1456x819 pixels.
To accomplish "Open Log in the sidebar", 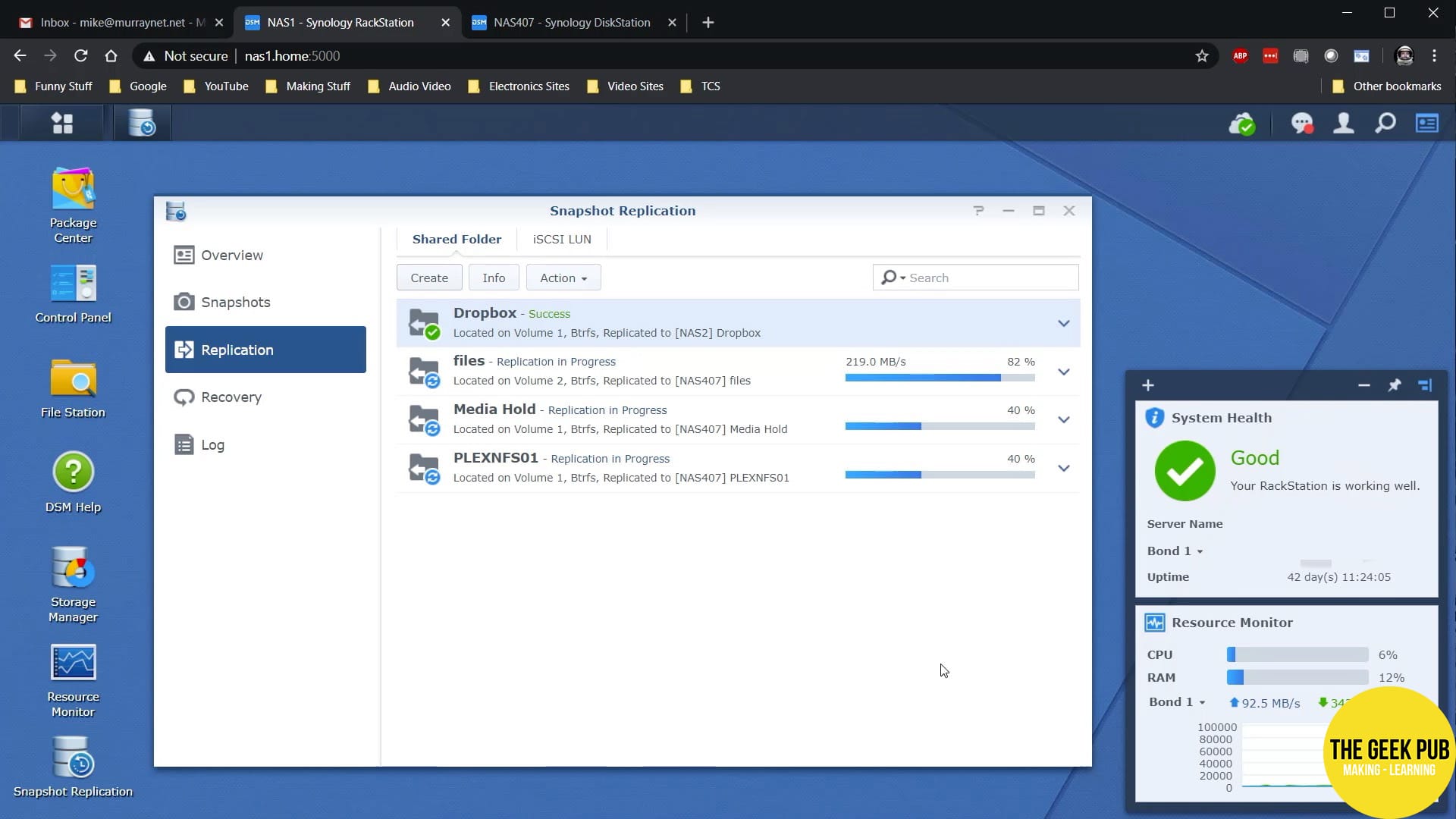I will [x=265, y=445].
